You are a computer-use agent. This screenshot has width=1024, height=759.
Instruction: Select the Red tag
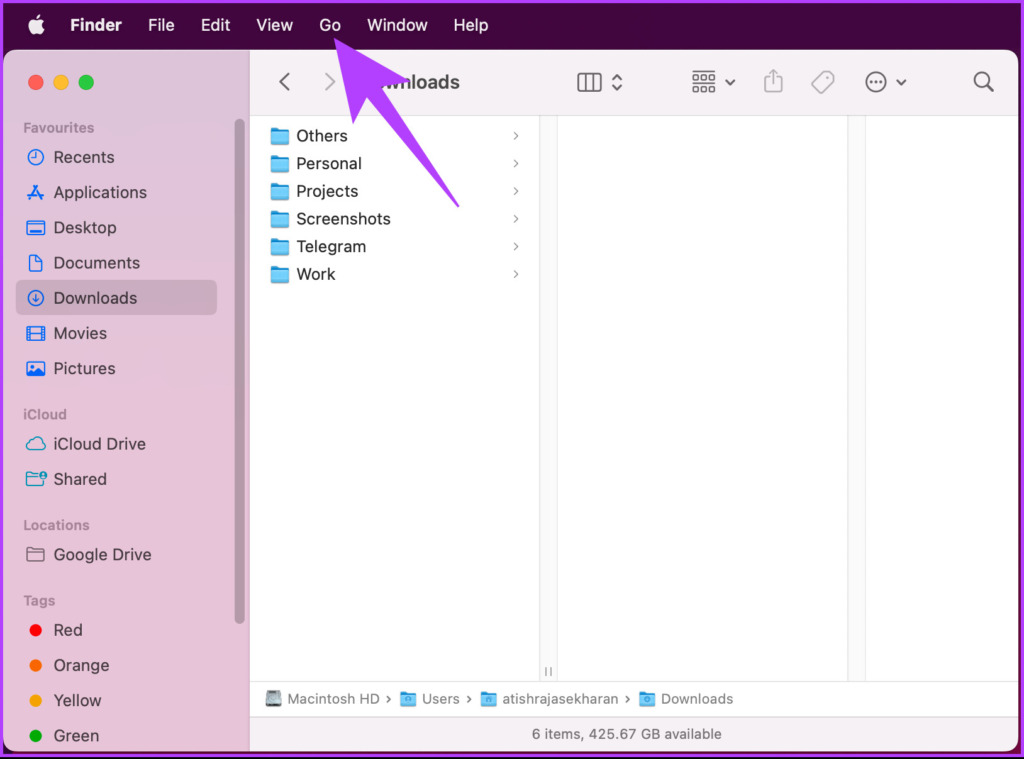pyautogui.click(x=116, y=630)
